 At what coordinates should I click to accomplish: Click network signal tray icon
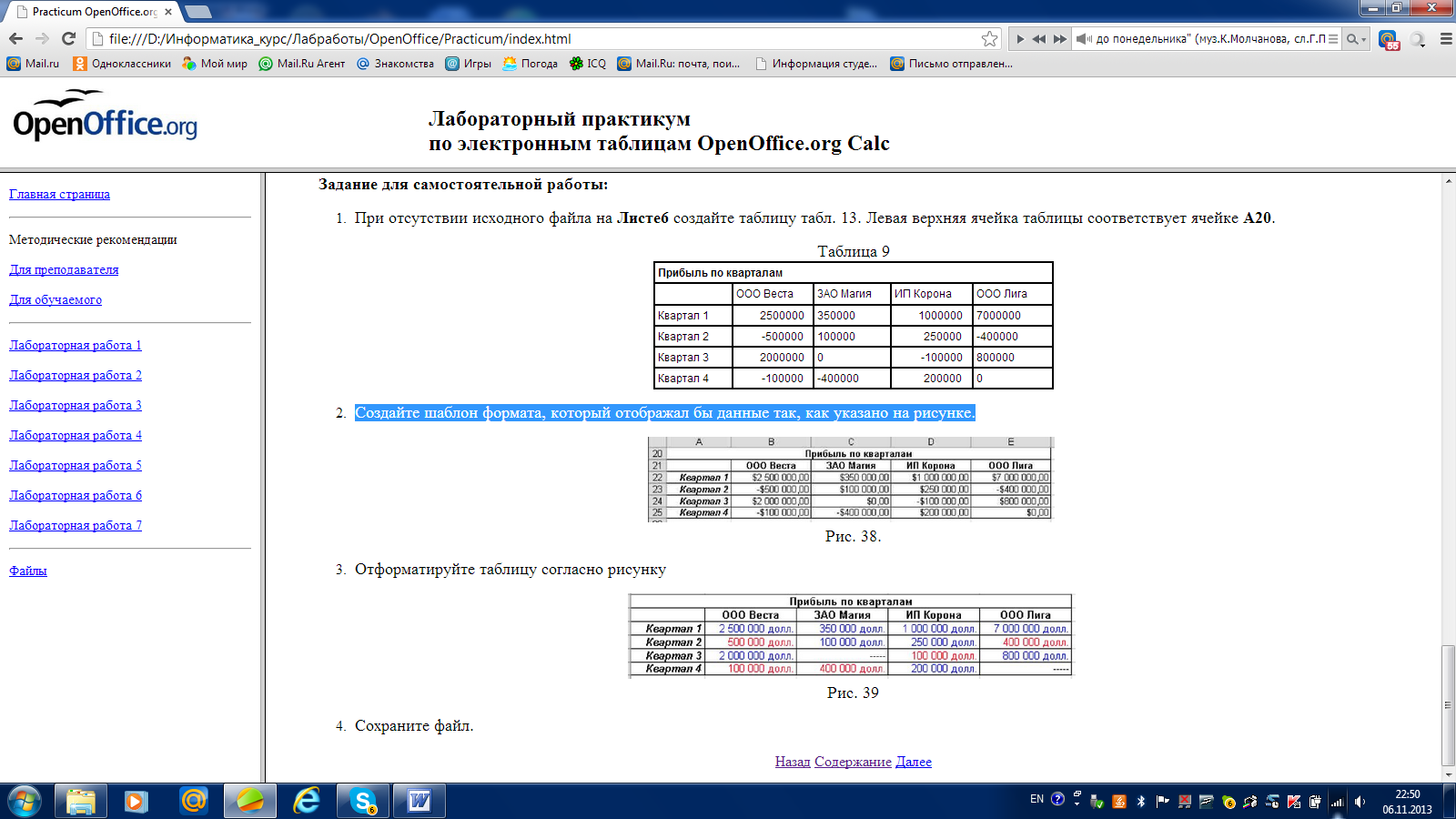click(x=1337, y=801)
